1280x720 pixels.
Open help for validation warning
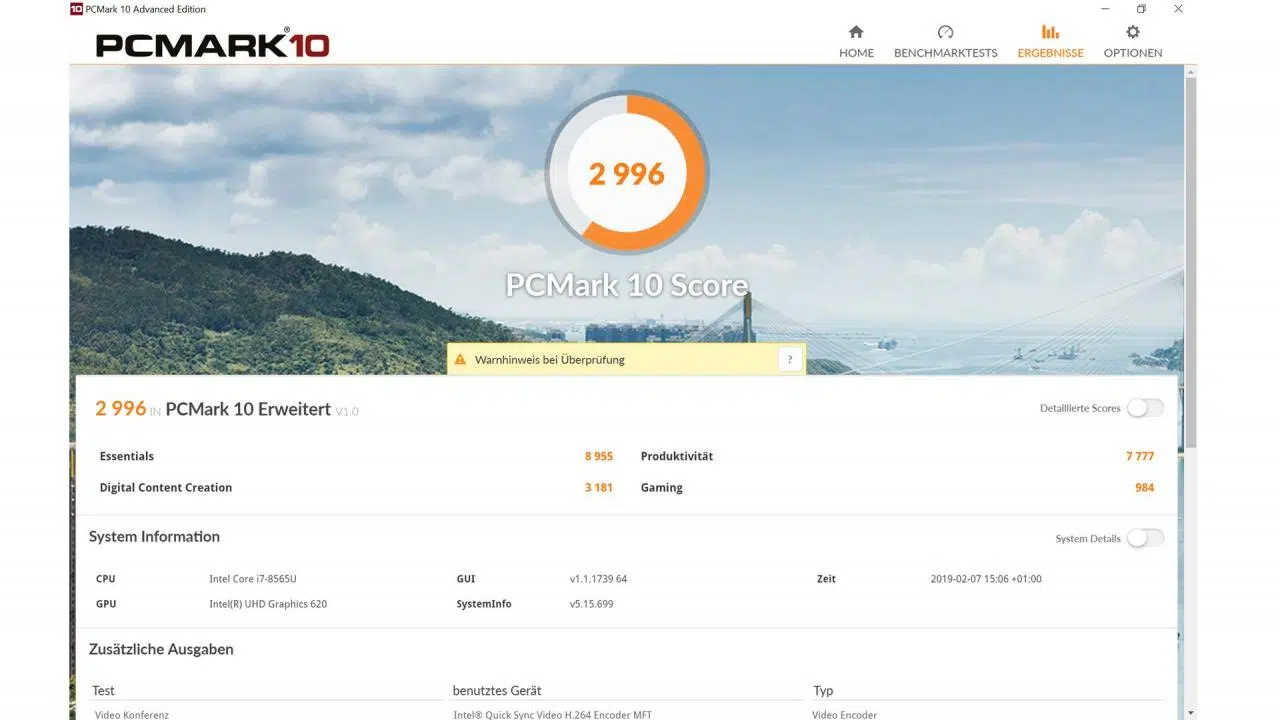click(790, 359)
